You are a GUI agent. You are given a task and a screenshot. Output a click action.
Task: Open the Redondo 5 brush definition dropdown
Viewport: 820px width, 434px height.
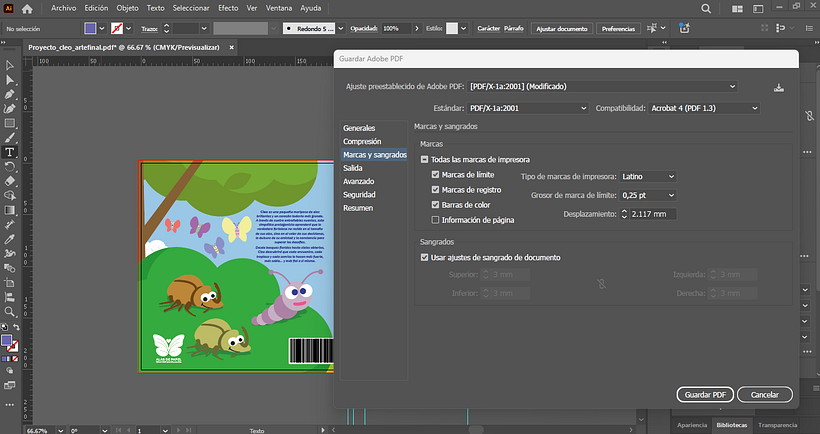pyautogui.click(x=340, y=28)
